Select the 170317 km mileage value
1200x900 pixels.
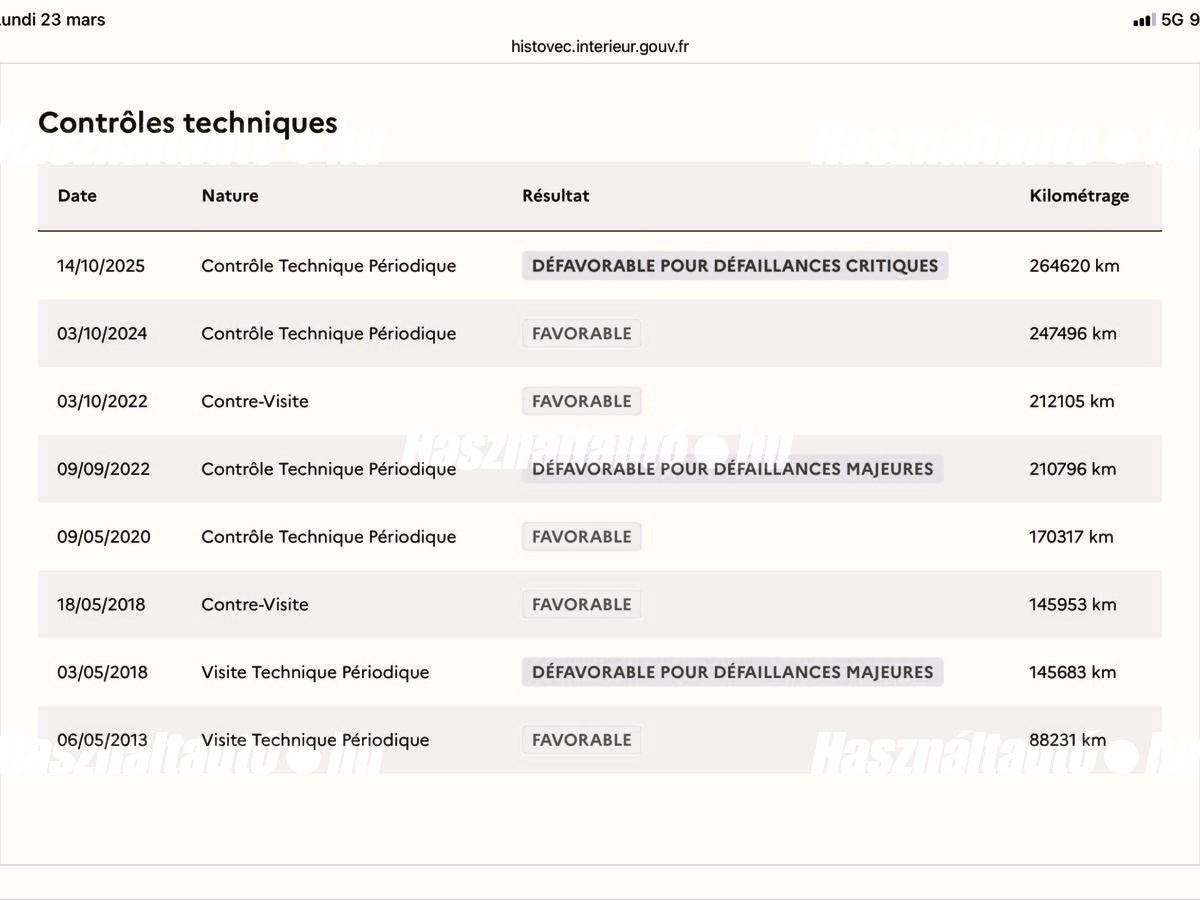click(x=1071, y=537)
